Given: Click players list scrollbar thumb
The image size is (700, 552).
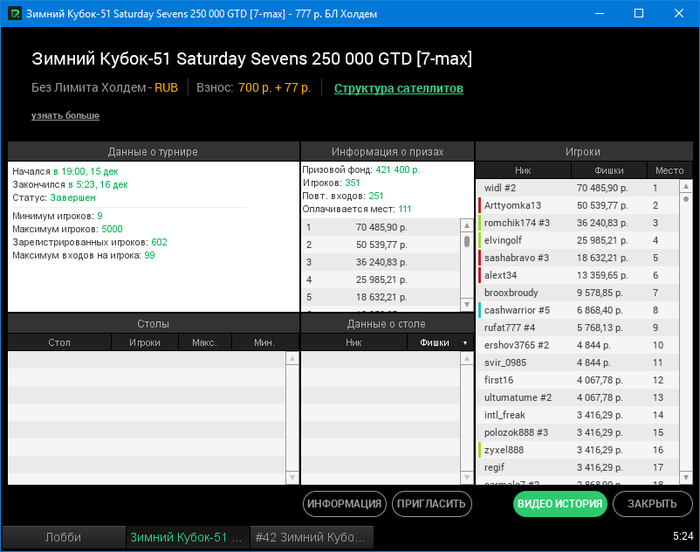Looking at the screenshot, I should [686, 199].
